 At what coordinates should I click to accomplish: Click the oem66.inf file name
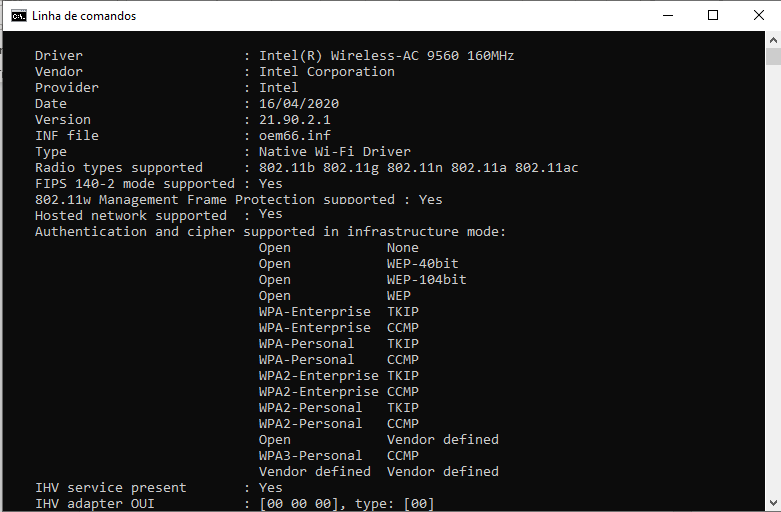tap(294, 135)
